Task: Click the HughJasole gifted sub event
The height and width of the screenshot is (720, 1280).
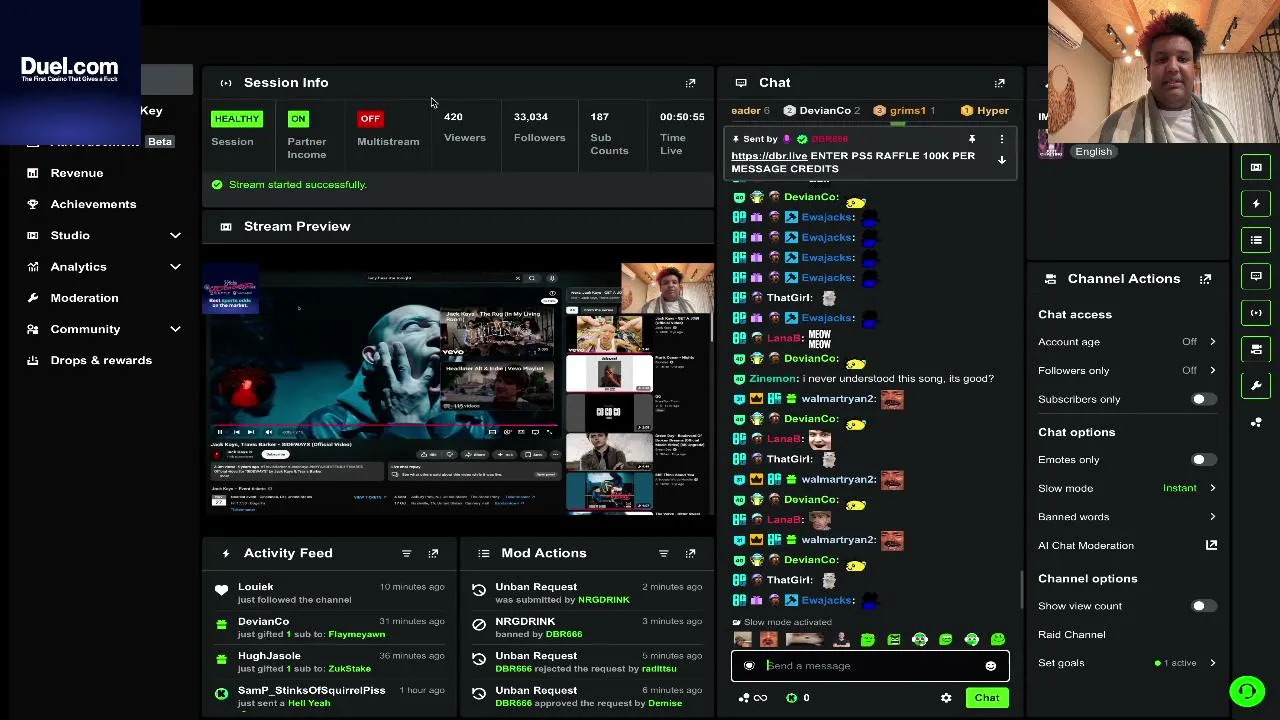Action: tap(329, 662)
